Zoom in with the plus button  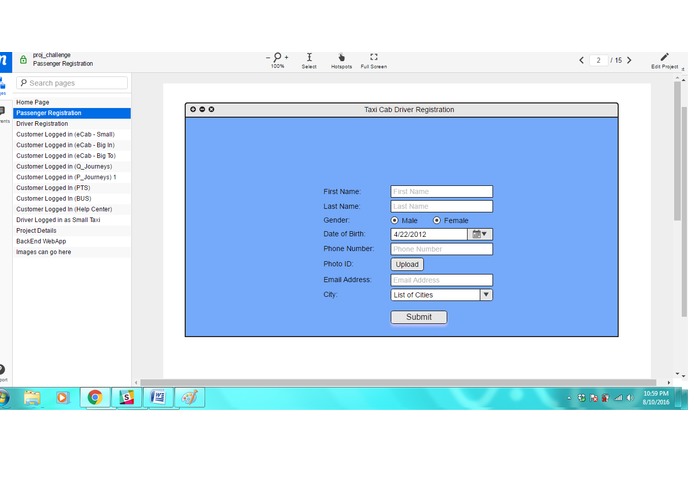286,57
